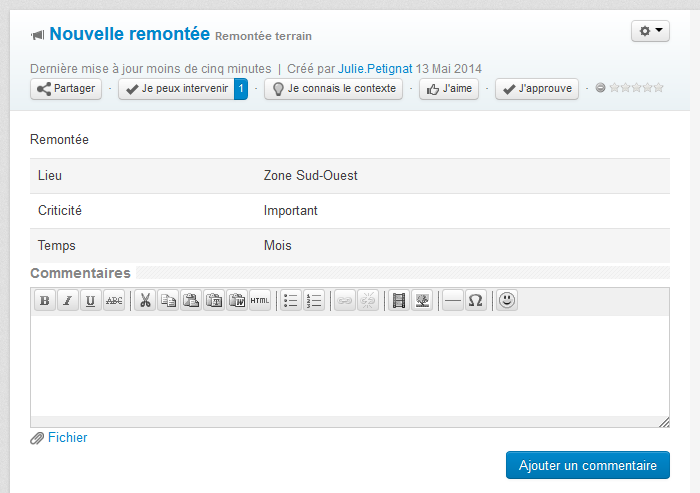This screenshot has height=493, width=700.
Task: Insert a horizontal rule line
Action: pos(453,300)
